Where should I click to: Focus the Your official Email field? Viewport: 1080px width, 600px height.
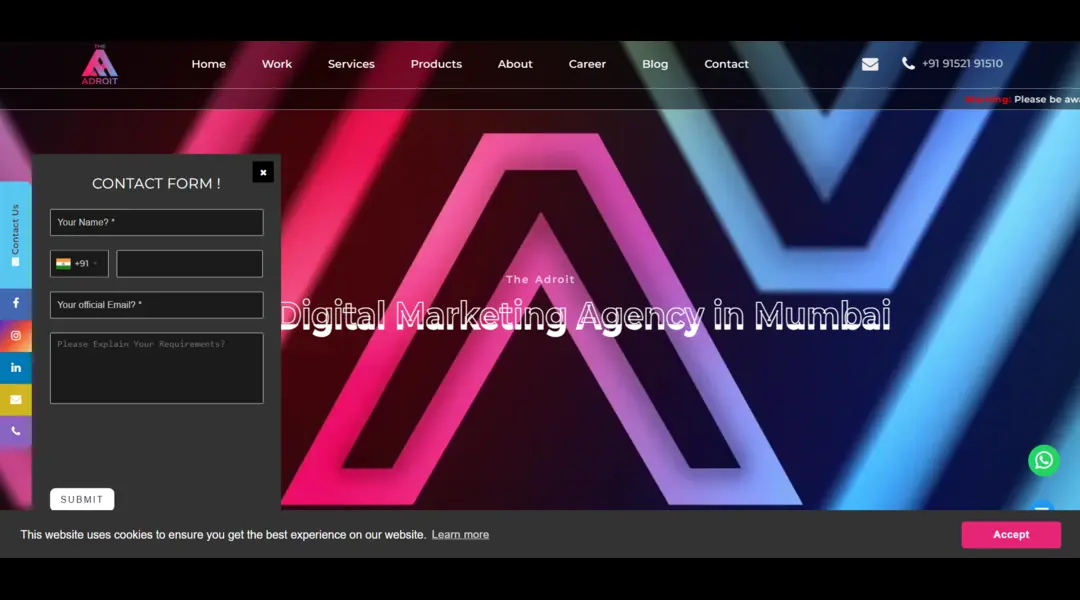click(156, 305)
